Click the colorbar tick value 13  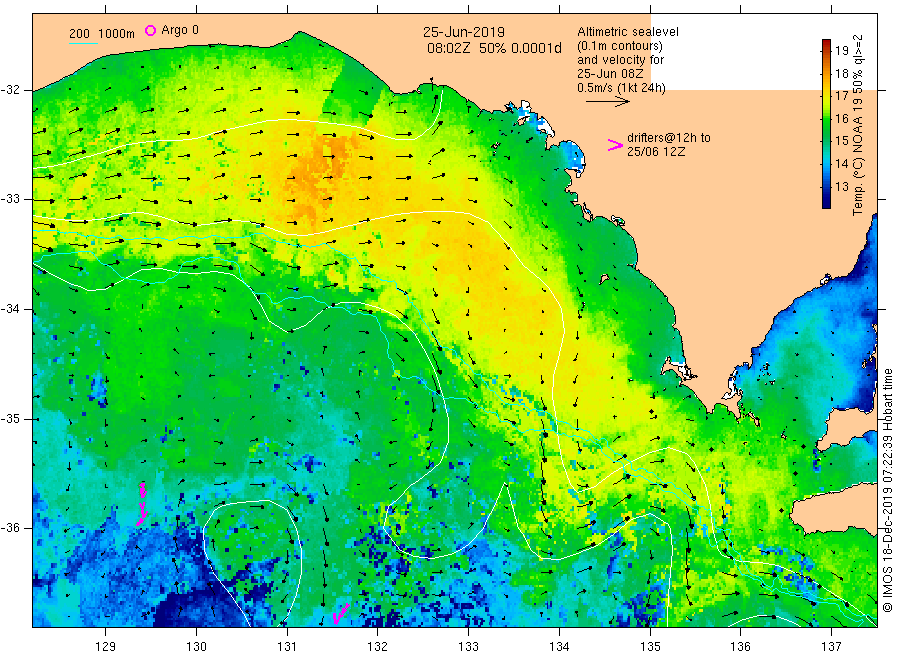click(842, 187)
